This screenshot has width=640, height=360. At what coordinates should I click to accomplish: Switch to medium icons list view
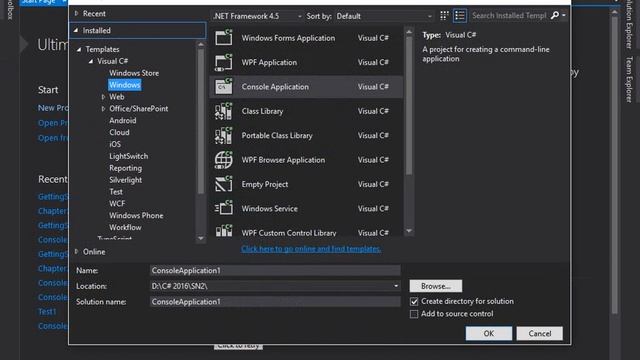[460, 16]
